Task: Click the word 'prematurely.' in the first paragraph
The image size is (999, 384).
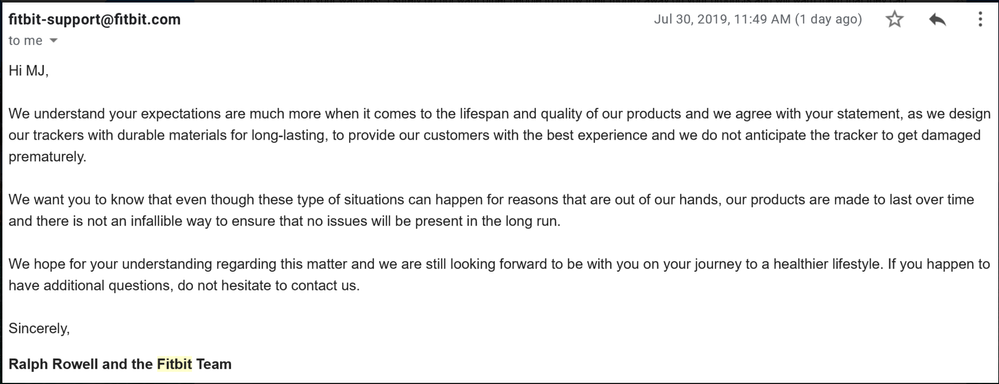Action: [x=47, y=157]
